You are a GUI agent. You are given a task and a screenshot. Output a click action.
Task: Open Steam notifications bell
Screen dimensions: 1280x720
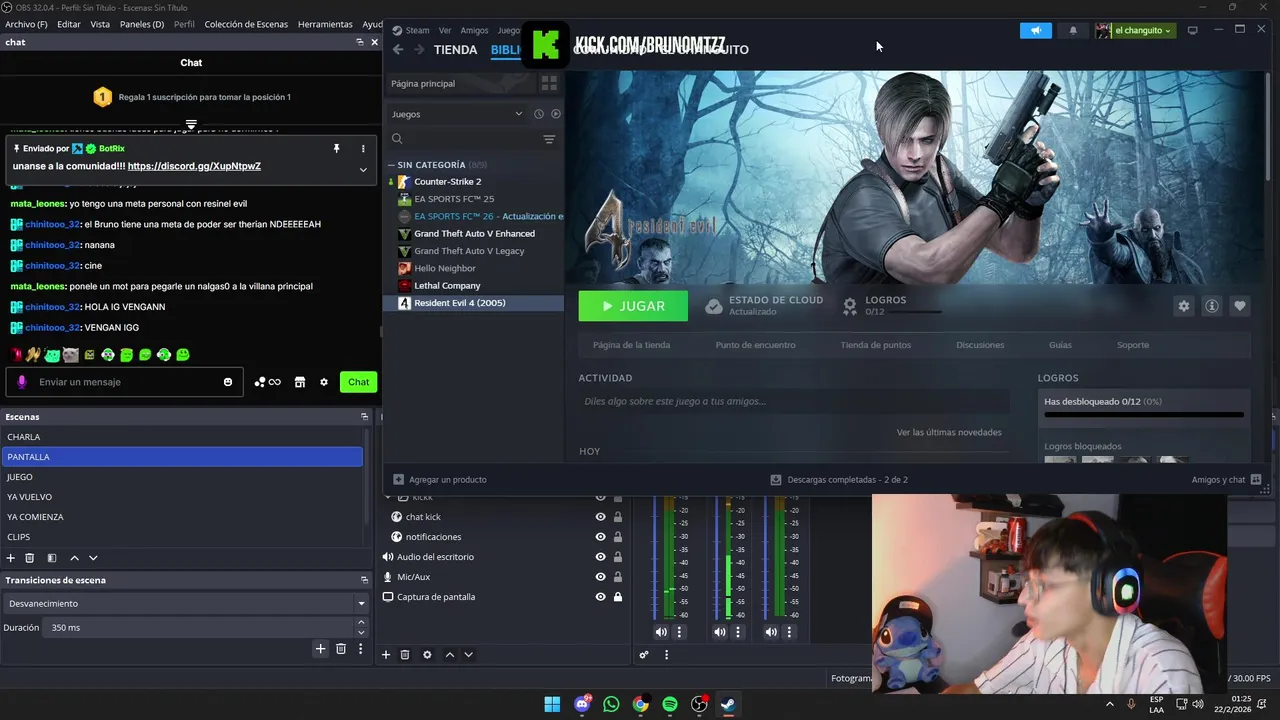pos(1073,30)
